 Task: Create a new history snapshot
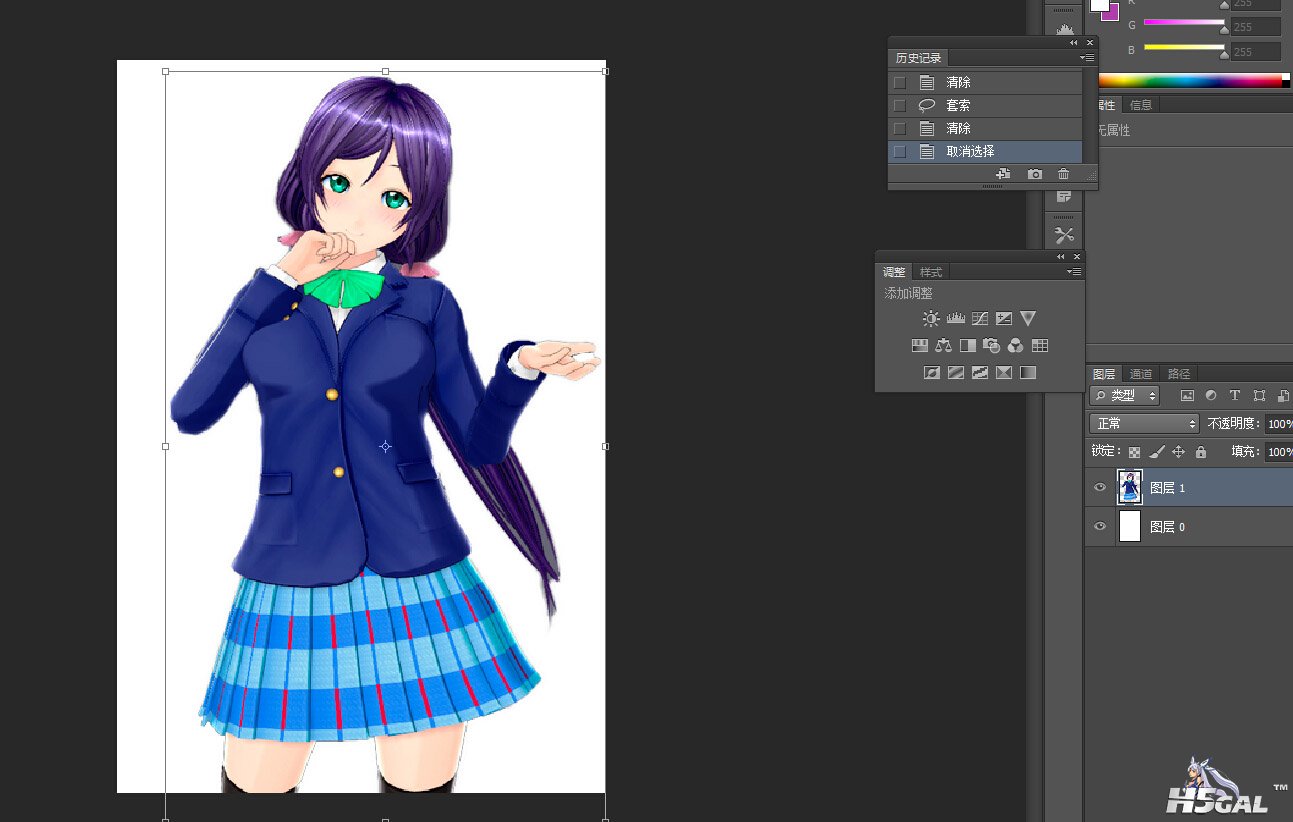pos(1035,174)
